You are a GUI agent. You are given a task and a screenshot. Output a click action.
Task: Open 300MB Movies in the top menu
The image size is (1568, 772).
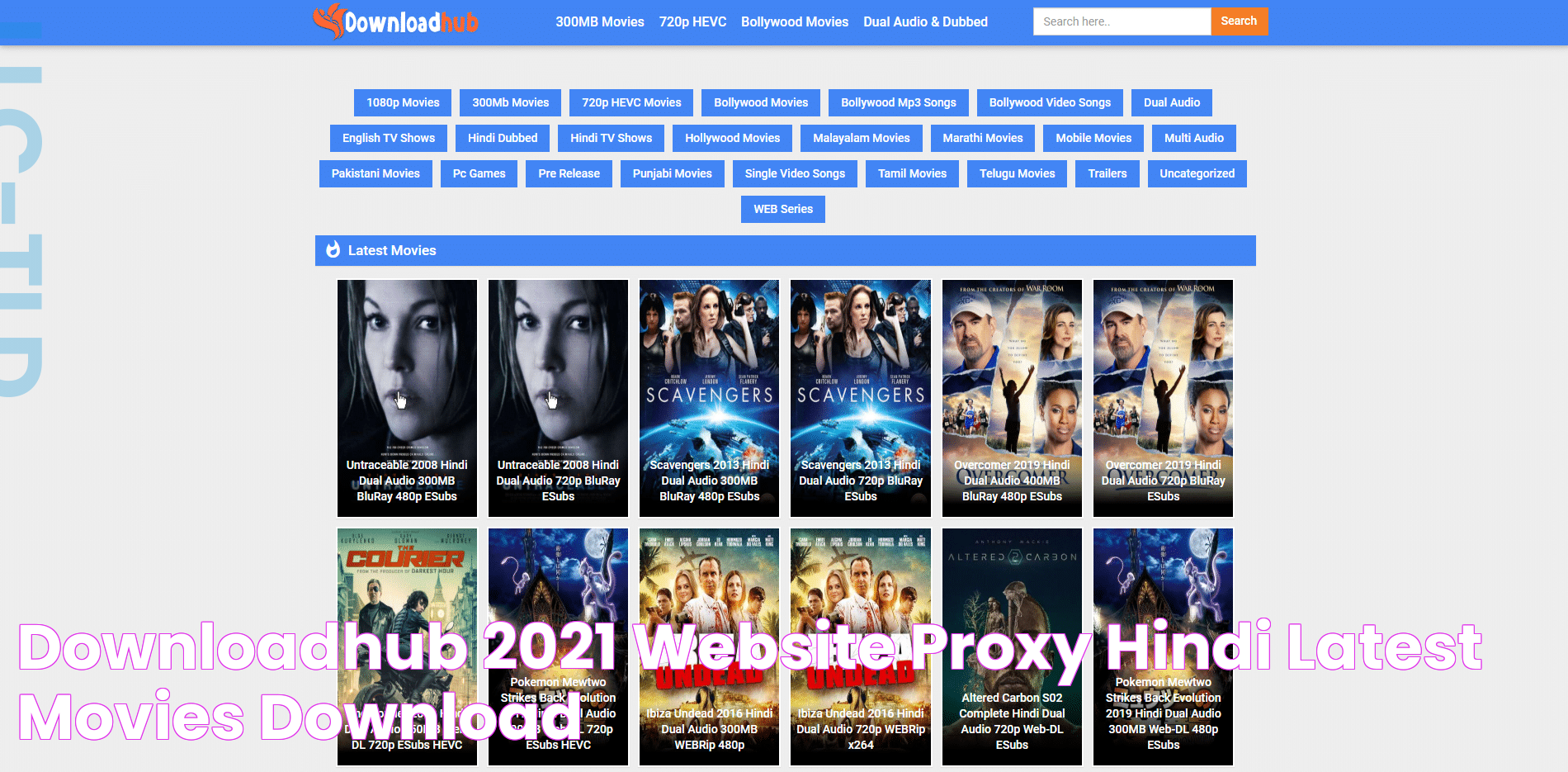(x=600, y=22)
